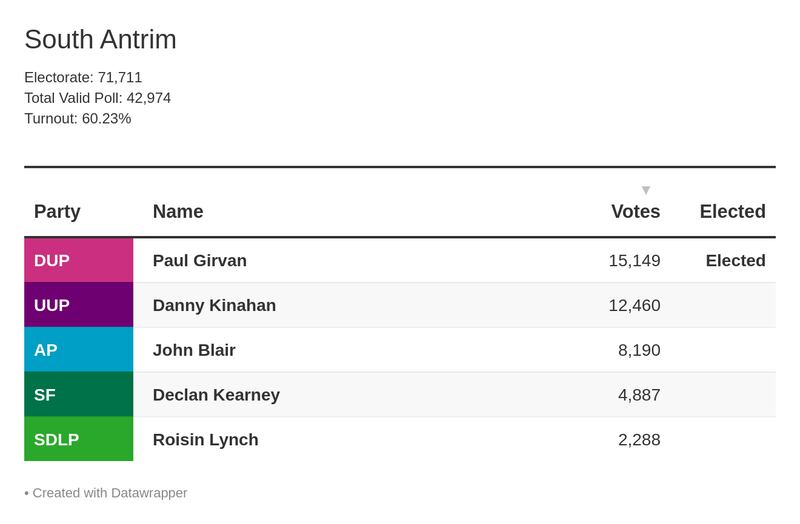Click the UUP purple party cell
800x524 pixels.
point(78,305)
